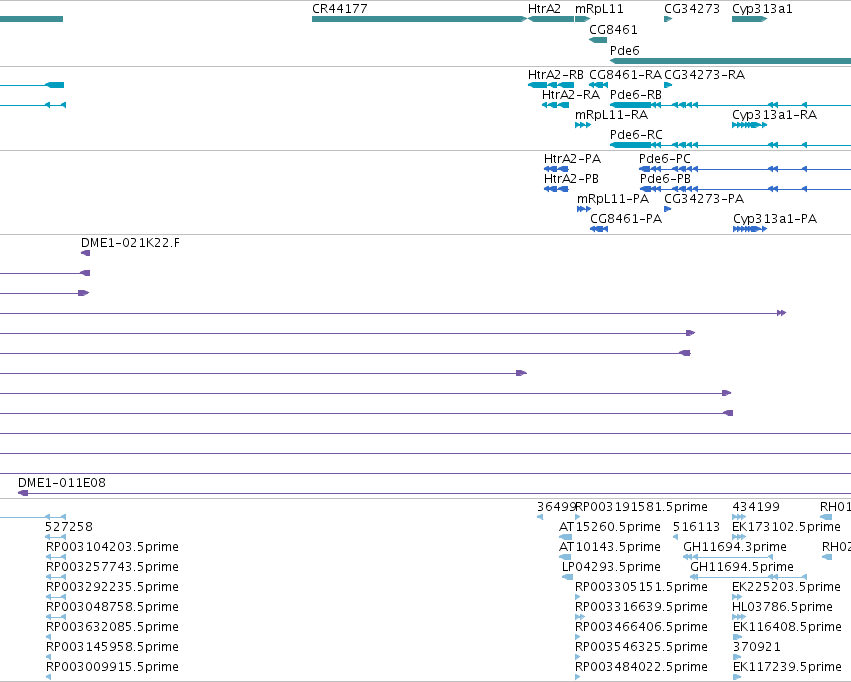Click the HtrA2 gene glyph
Image resolution: width=851 pixels, height=682 pixels.
[551, 19]
